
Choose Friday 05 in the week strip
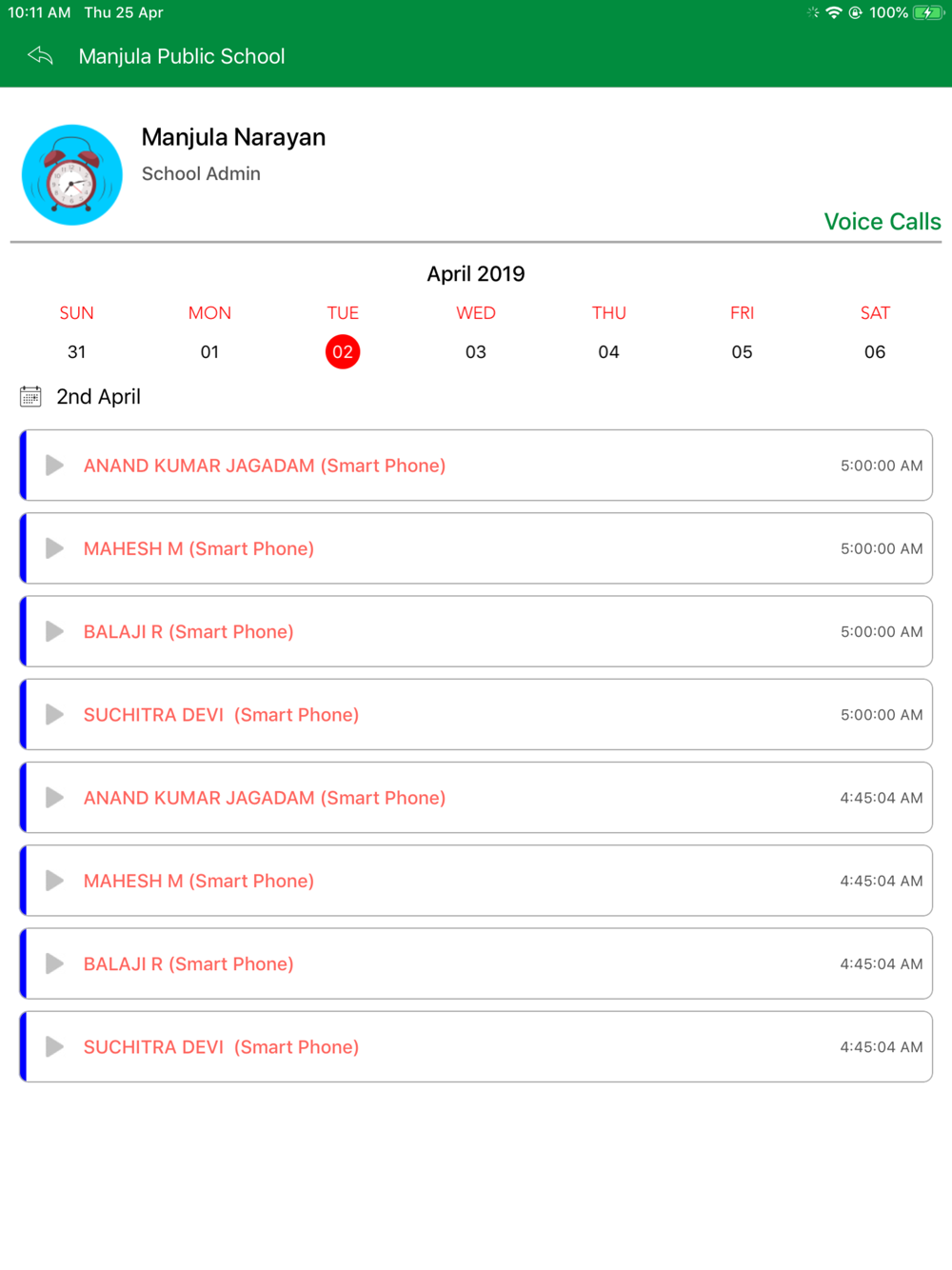742,352
